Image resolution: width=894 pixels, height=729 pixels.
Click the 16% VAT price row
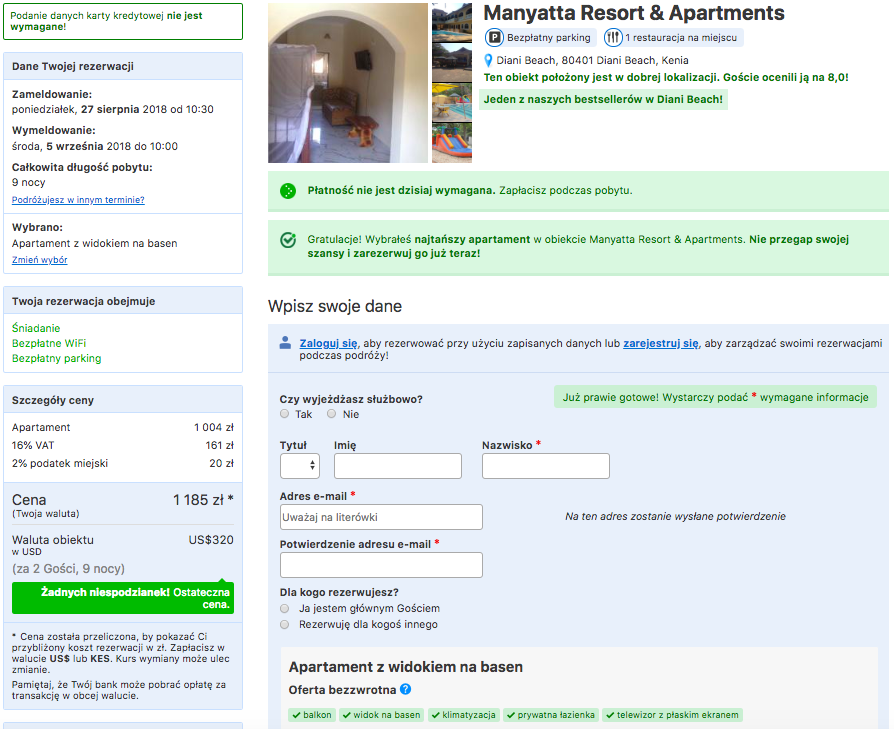tap(123, 445)
